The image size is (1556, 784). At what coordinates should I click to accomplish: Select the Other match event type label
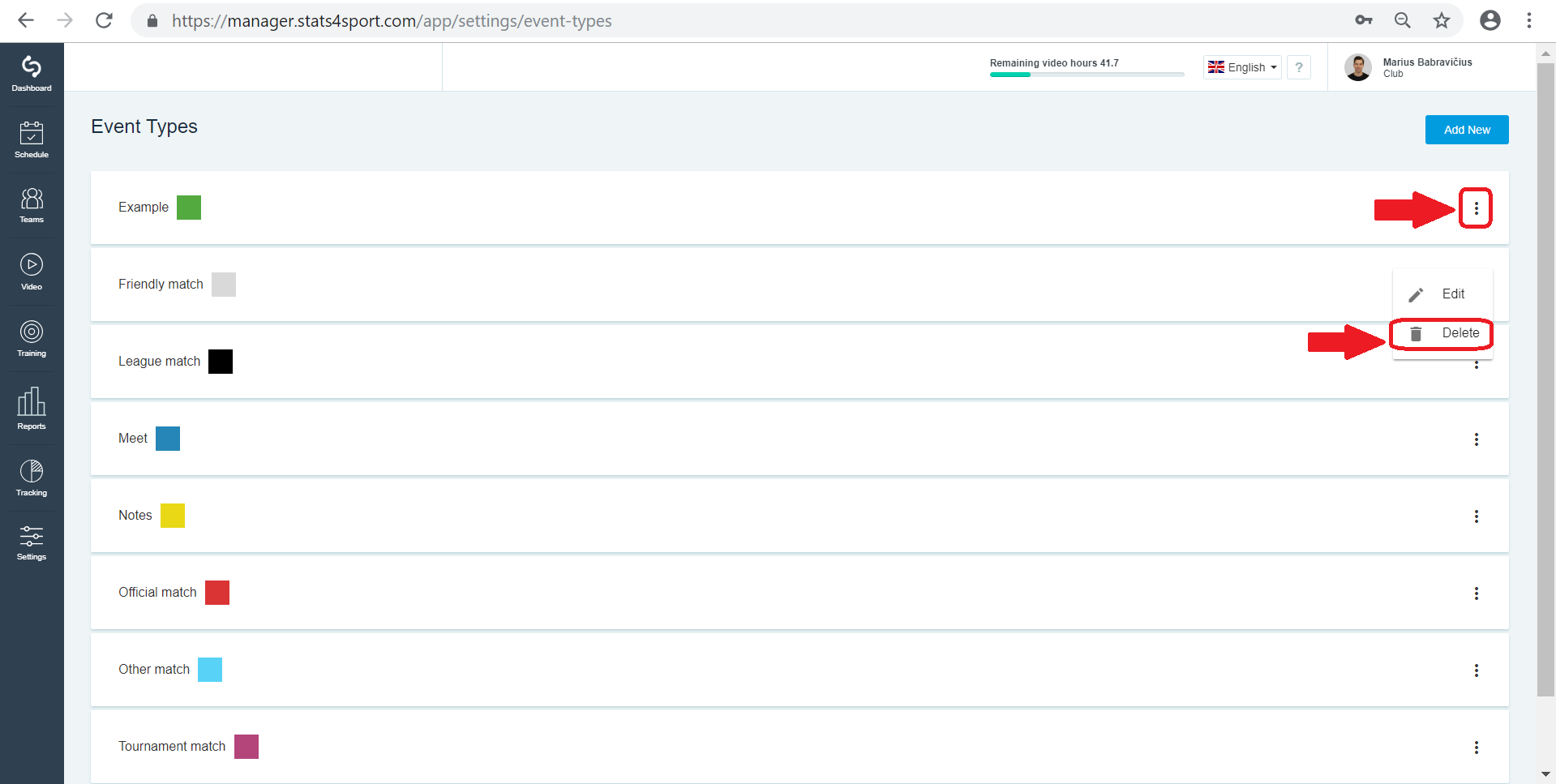pos(154,670)
